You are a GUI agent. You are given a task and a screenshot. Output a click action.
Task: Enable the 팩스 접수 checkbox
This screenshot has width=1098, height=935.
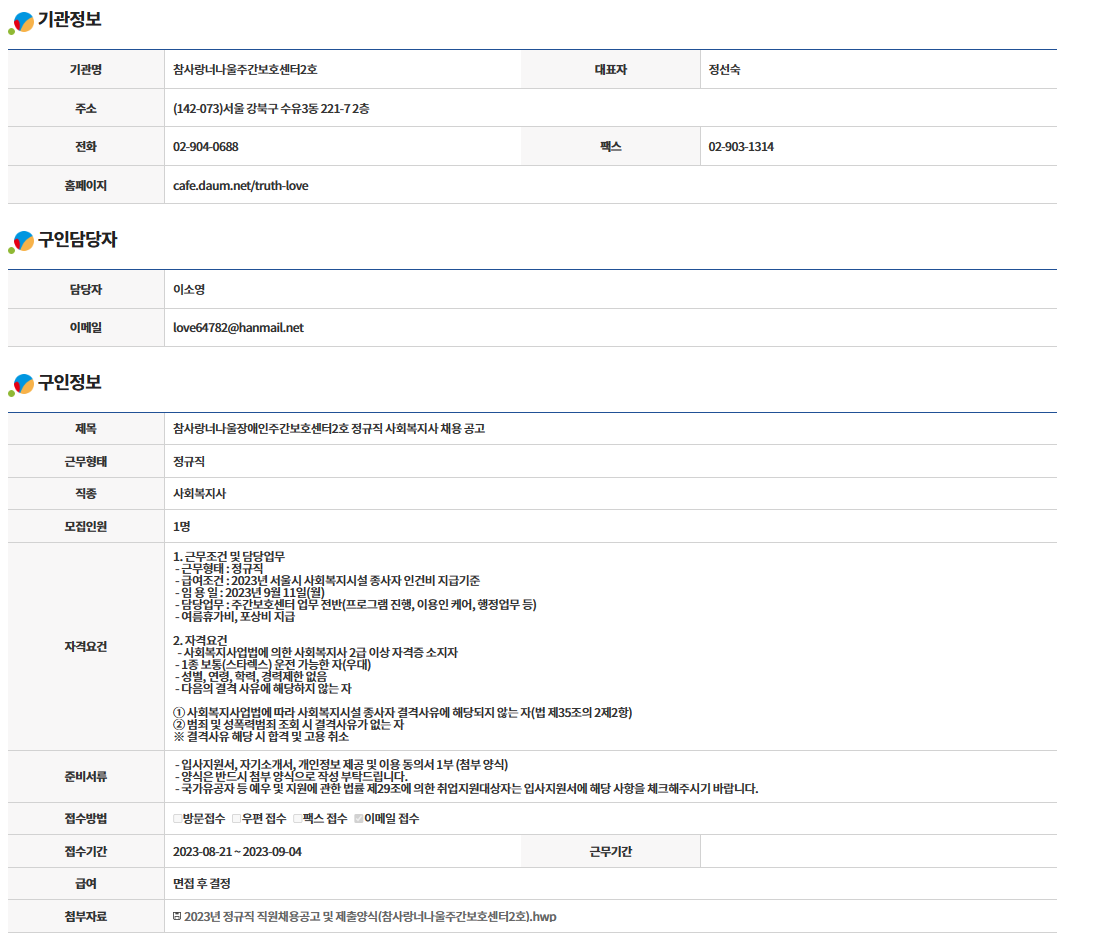[x=298, y=819]
